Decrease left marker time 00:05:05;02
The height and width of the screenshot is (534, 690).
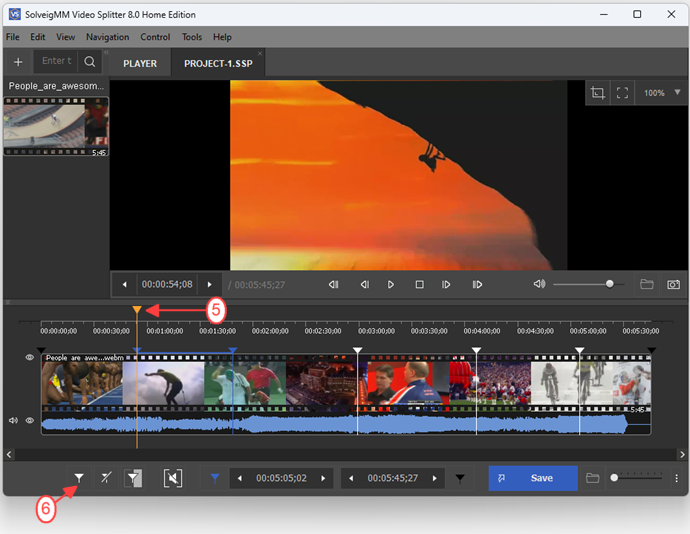240,478
